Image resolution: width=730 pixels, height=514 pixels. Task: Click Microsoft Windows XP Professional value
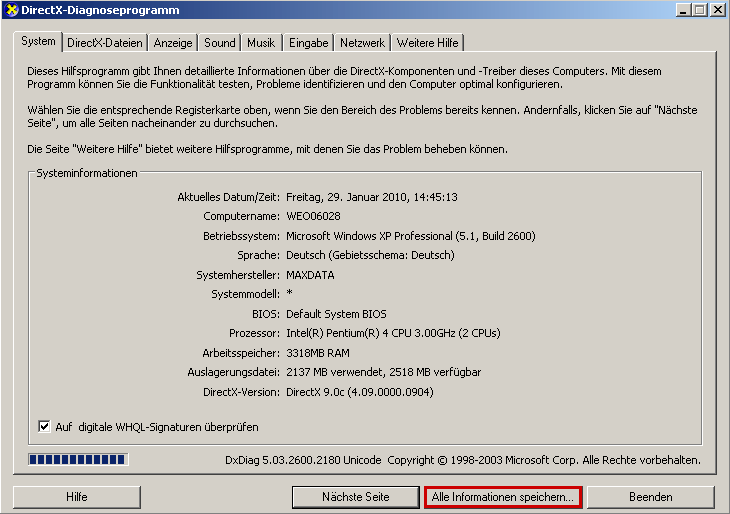point(411,236)
